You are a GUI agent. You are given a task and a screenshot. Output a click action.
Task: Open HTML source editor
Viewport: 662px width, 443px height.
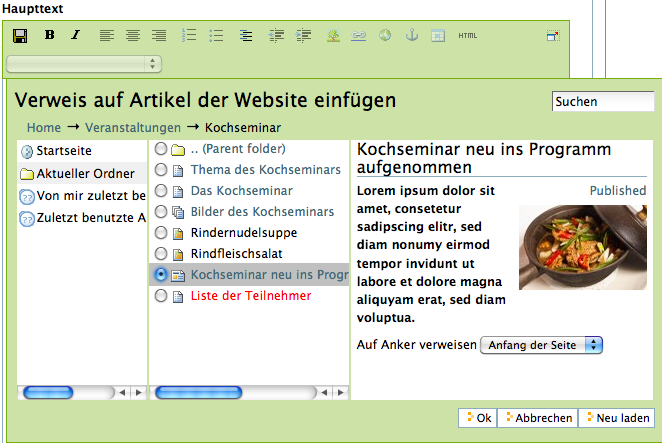[468, 36]
